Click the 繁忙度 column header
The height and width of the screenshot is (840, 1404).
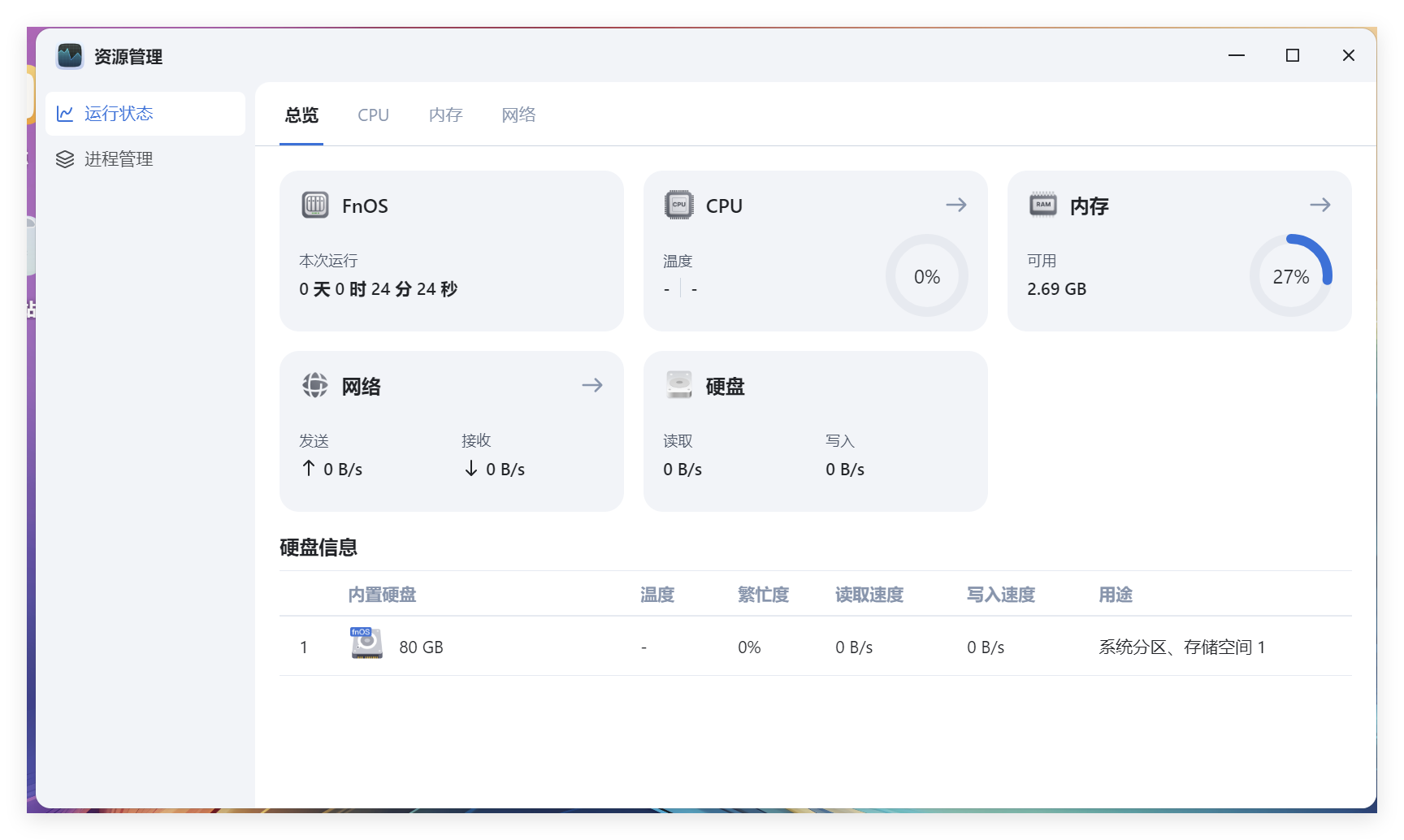click(763, 595)
